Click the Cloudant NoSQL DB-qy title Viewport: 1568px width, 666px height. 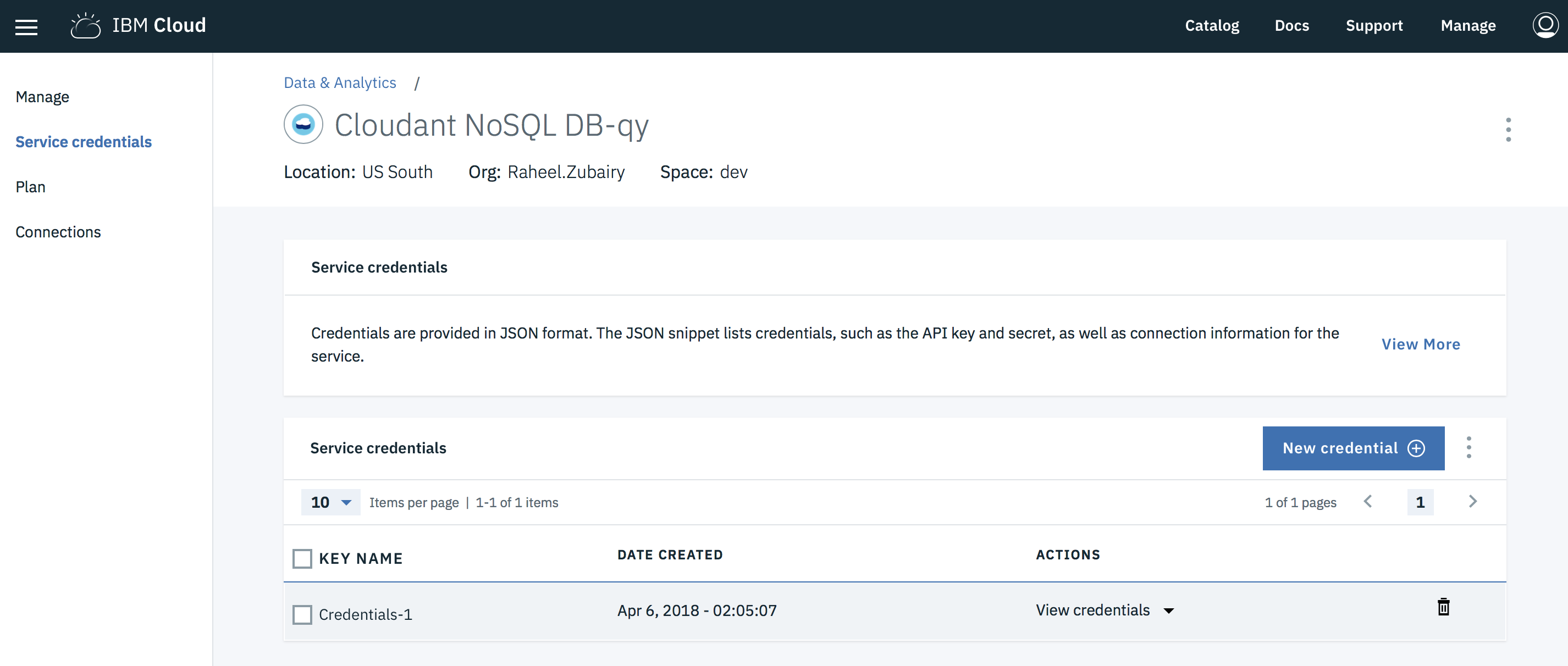coord(491,125)
